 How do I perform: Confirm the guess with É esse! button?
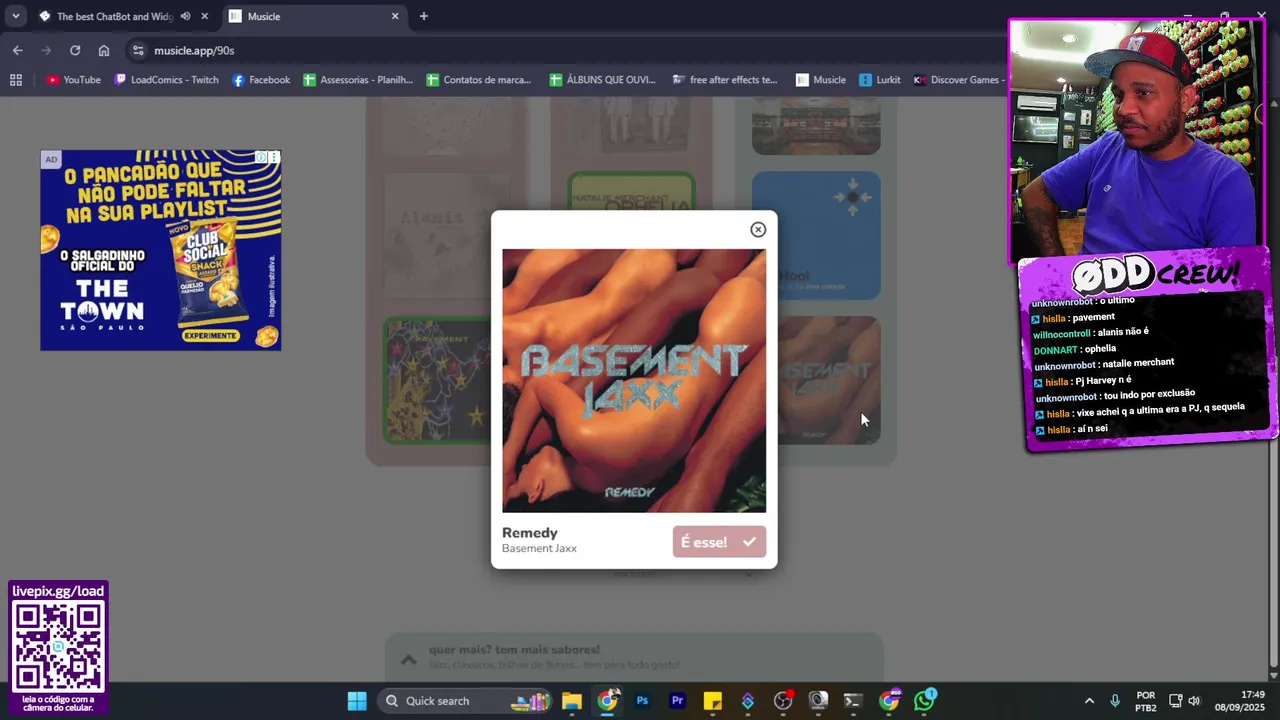pyautogui.click(x=719, y=542)
